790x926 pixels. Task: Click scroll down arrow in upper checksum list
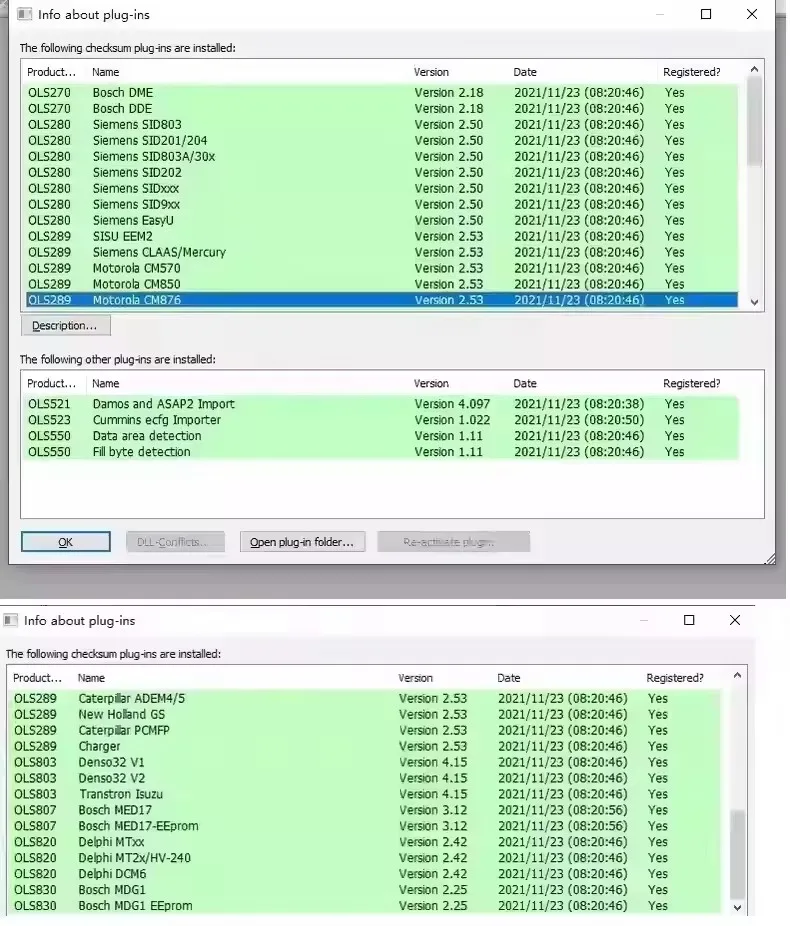pyautogui.click(x=754, y=302)
